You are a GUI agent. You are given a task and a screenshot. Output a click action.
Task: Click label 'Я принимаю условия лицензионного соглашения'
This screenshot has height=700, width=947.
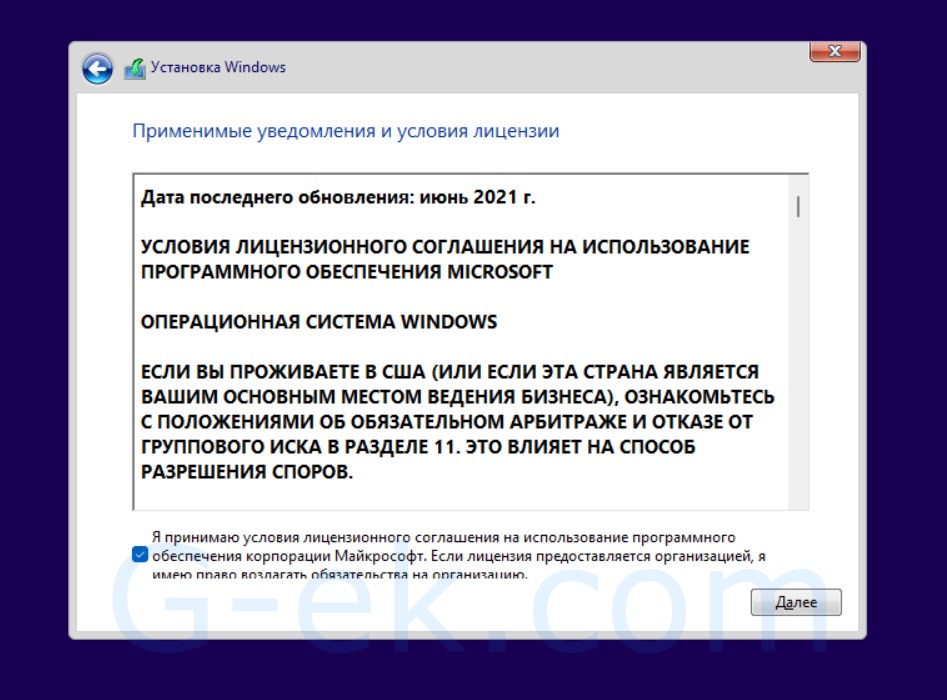coord(459,555)
